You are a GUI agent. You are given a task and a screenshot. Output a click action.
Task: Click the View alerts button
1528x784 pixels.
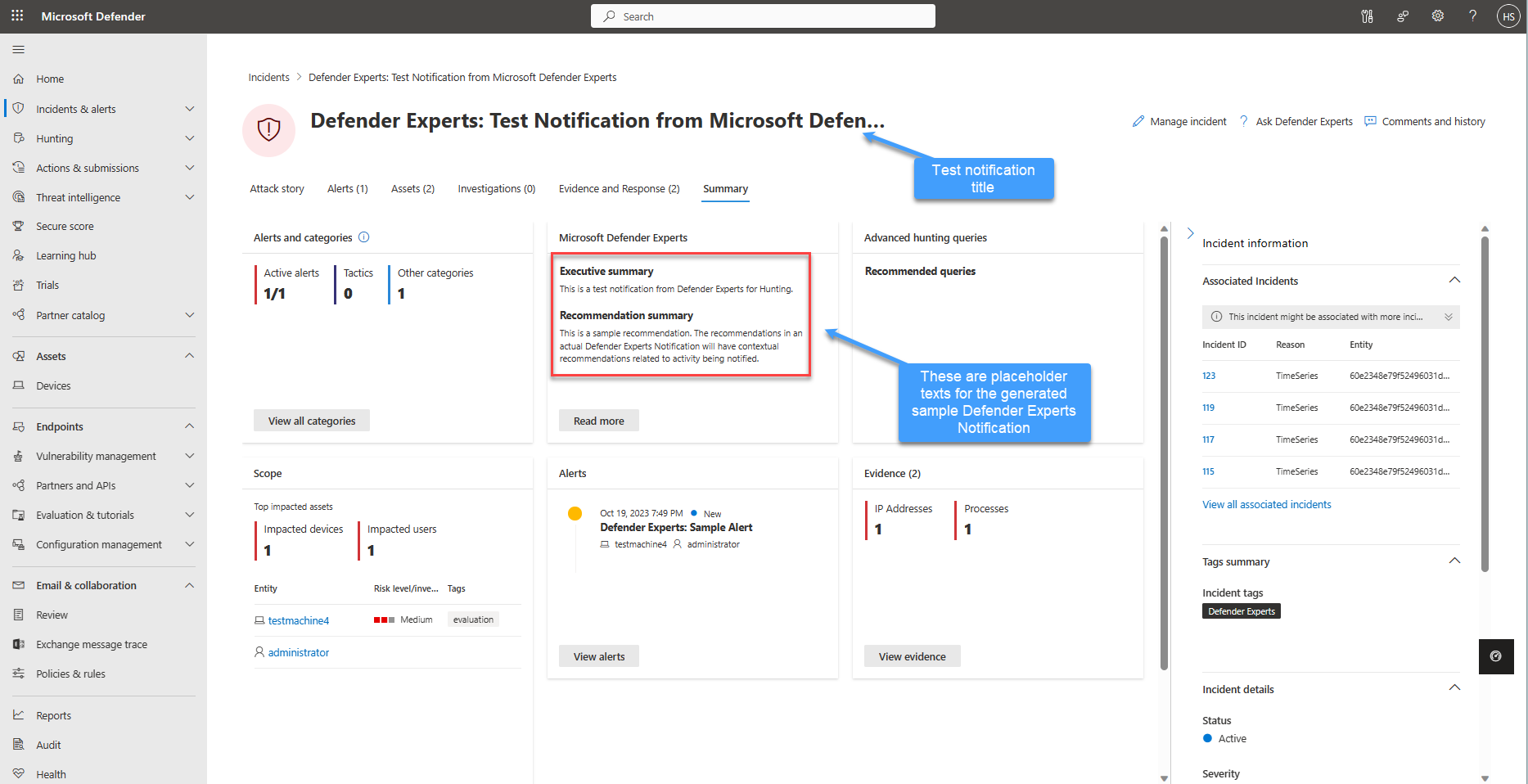[599, 656]
